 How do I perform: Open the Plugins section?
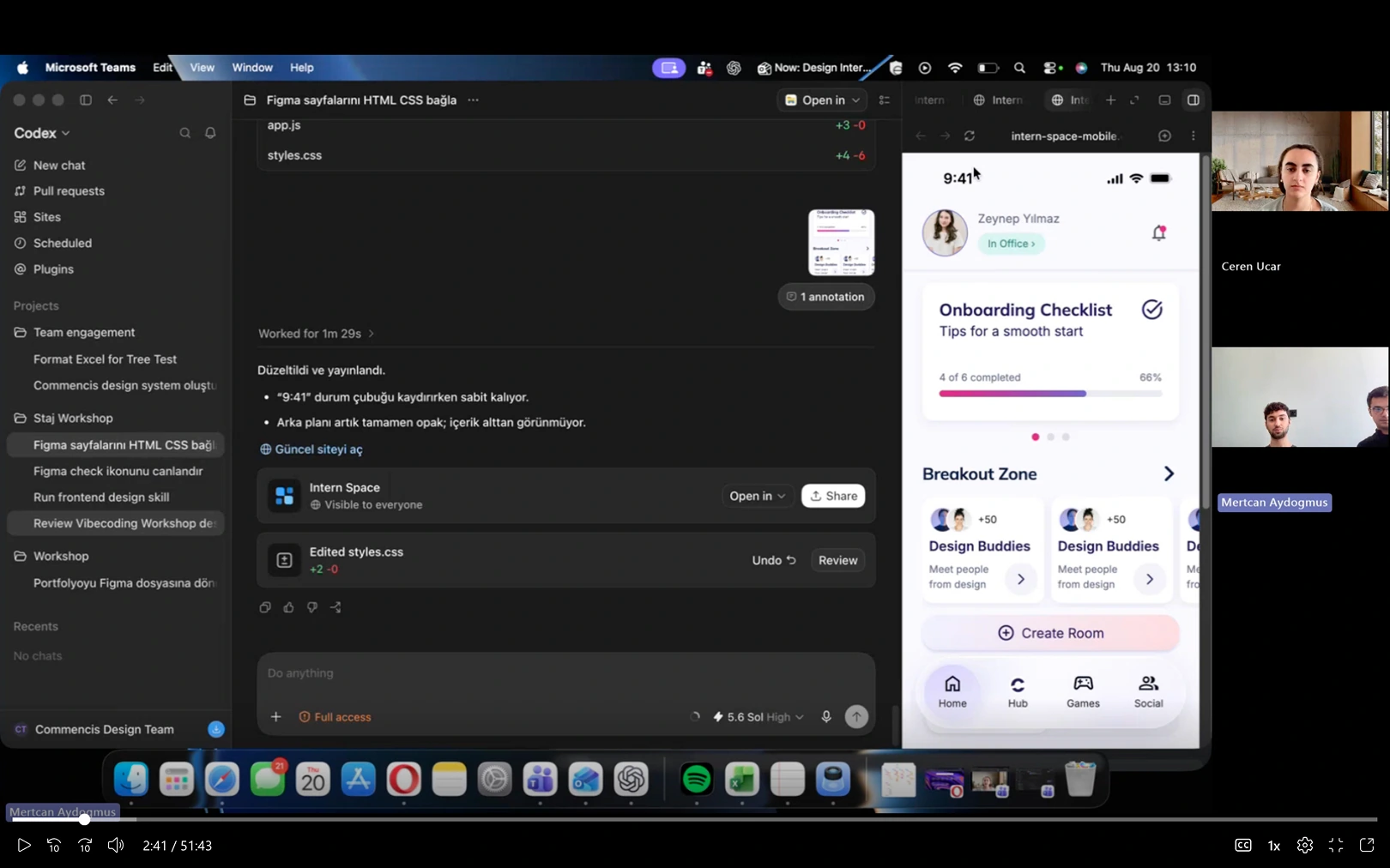coord(45,268)
